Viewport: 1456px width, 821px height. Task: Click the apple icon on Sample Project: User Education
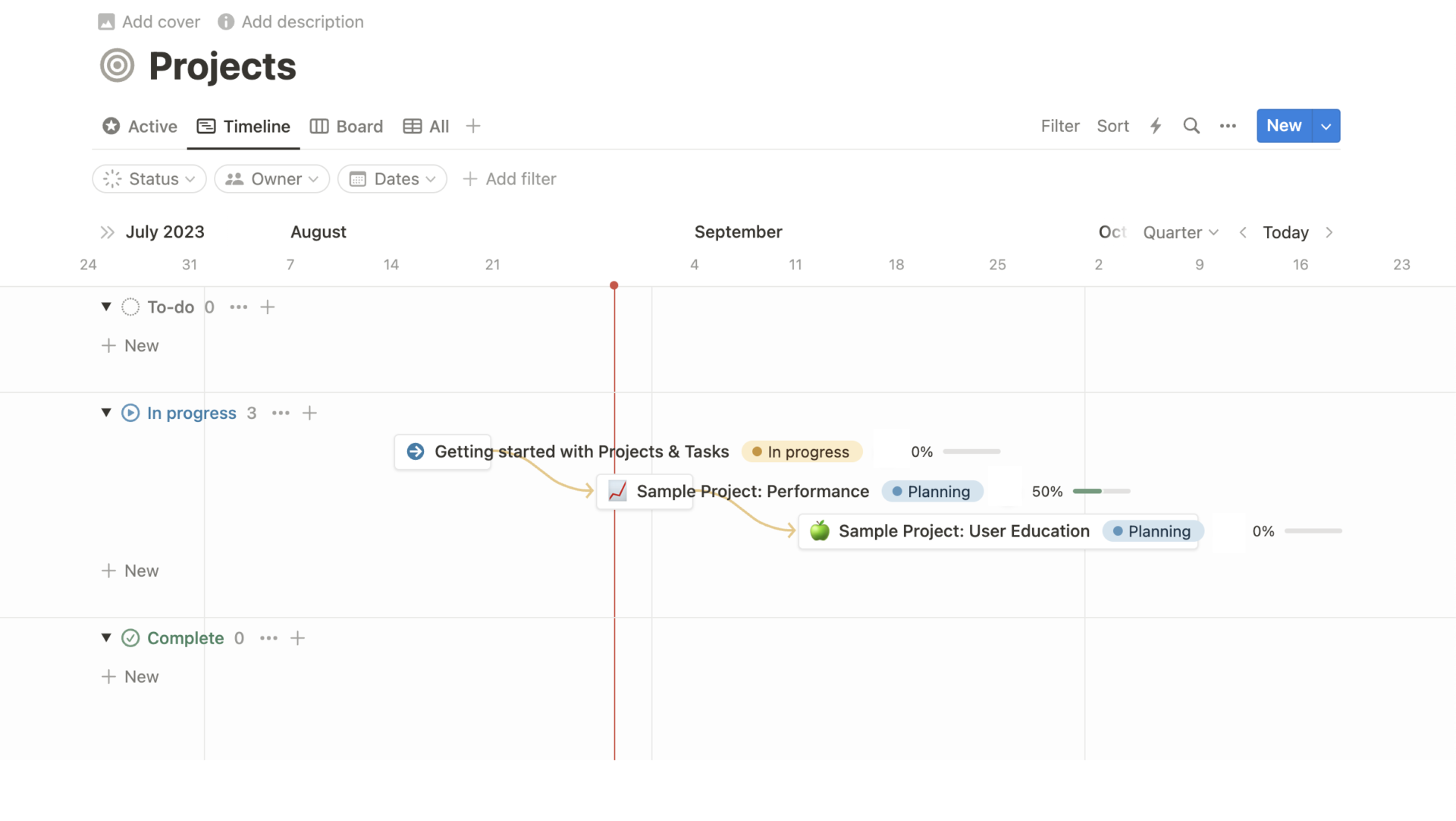pyautogui.click(x=819, y=531)
